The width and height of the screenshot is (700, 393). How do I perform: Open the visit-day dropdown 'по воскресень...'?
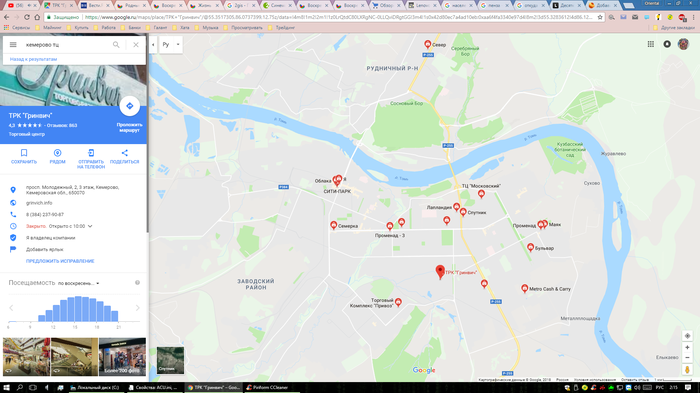[79, 283]
